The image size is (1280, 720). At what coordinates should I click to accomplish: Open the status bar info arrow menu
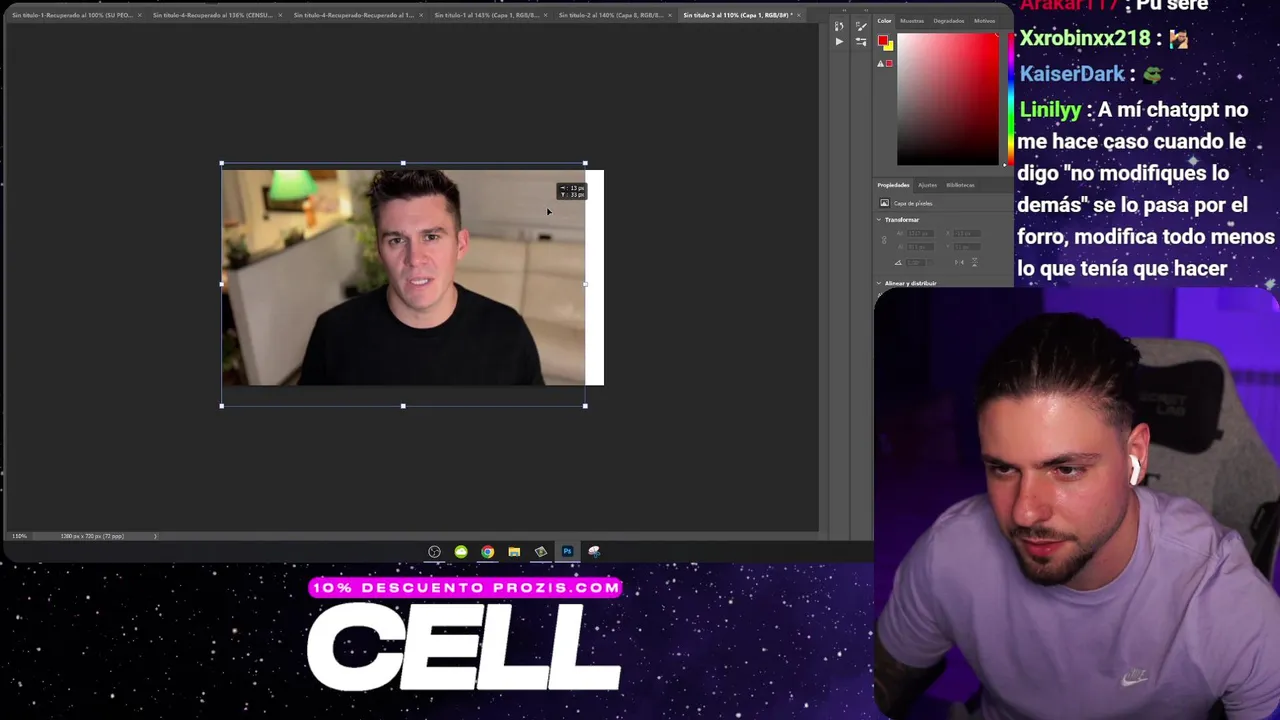[155, 536]
